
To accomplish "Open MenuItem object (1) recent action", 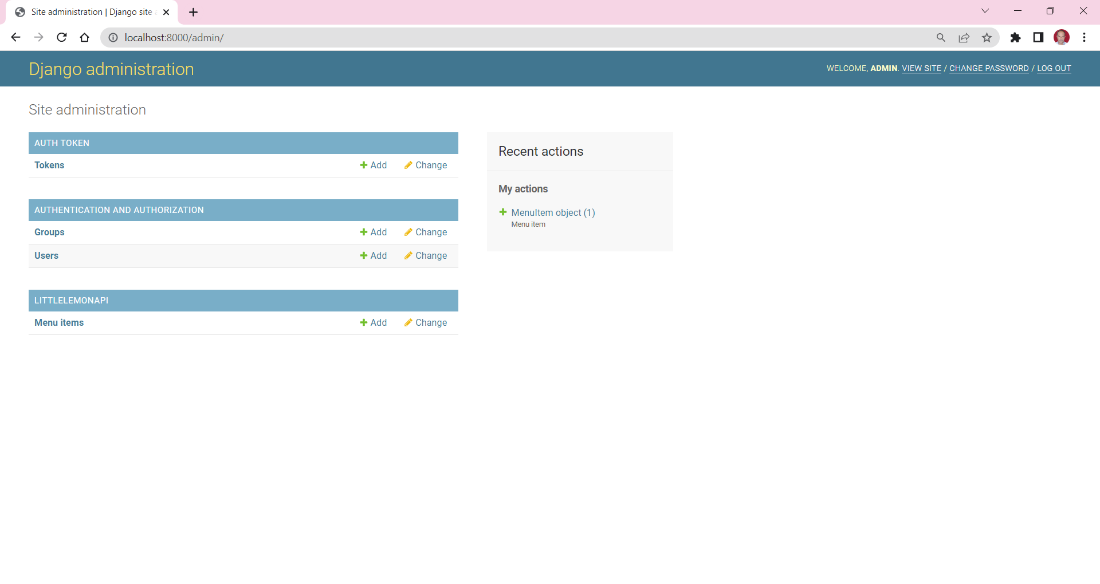I will point(552,212).
